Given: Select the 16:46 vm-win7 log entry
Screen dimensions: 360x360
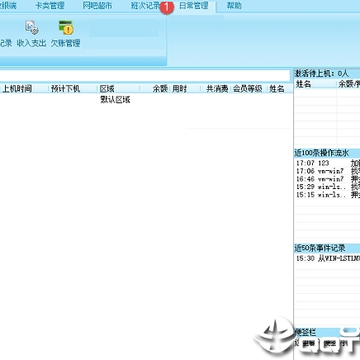Looking at the screenshot, I should (328, 179).
